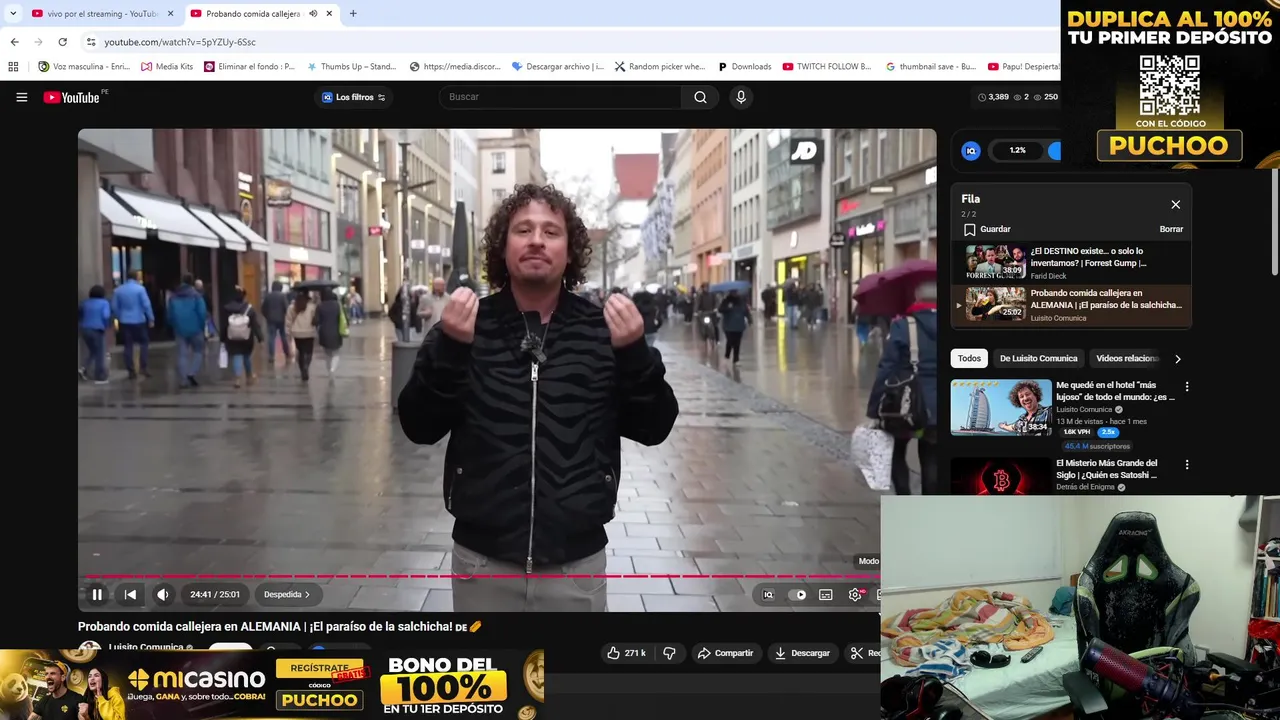The image size is (1280, 720).
Task: Mute the video volume
Action: [x=163, y=594]
